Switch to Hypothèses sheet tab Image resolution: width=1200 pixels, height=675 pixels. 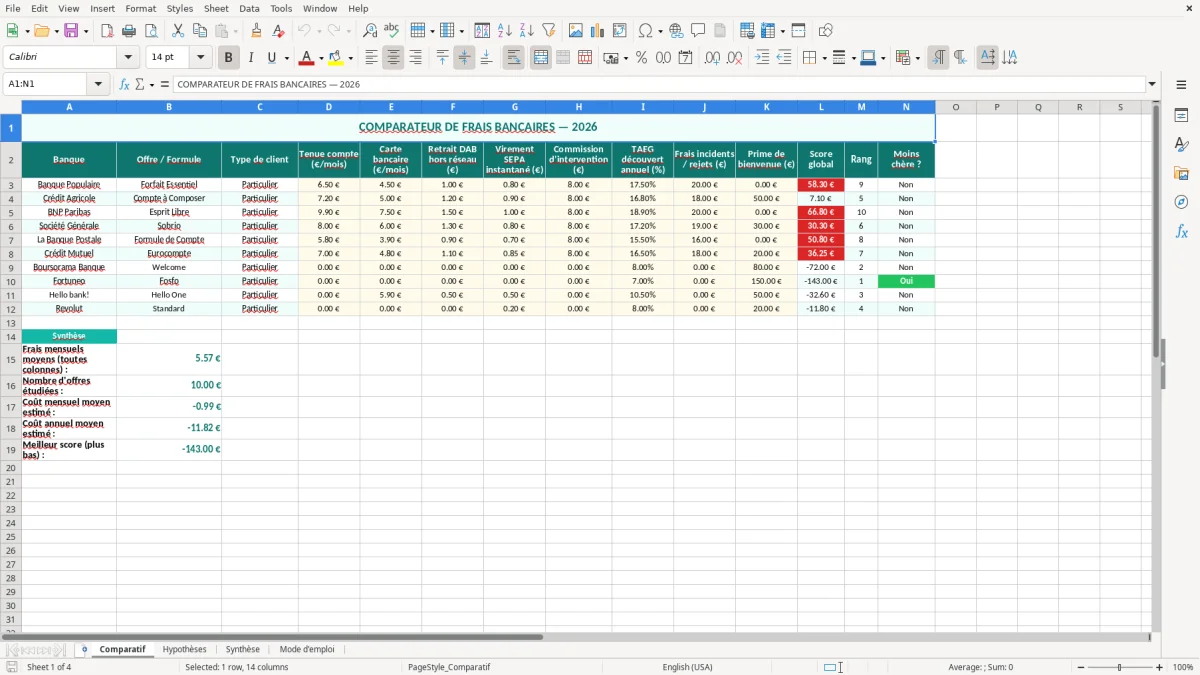click(184, 650)
